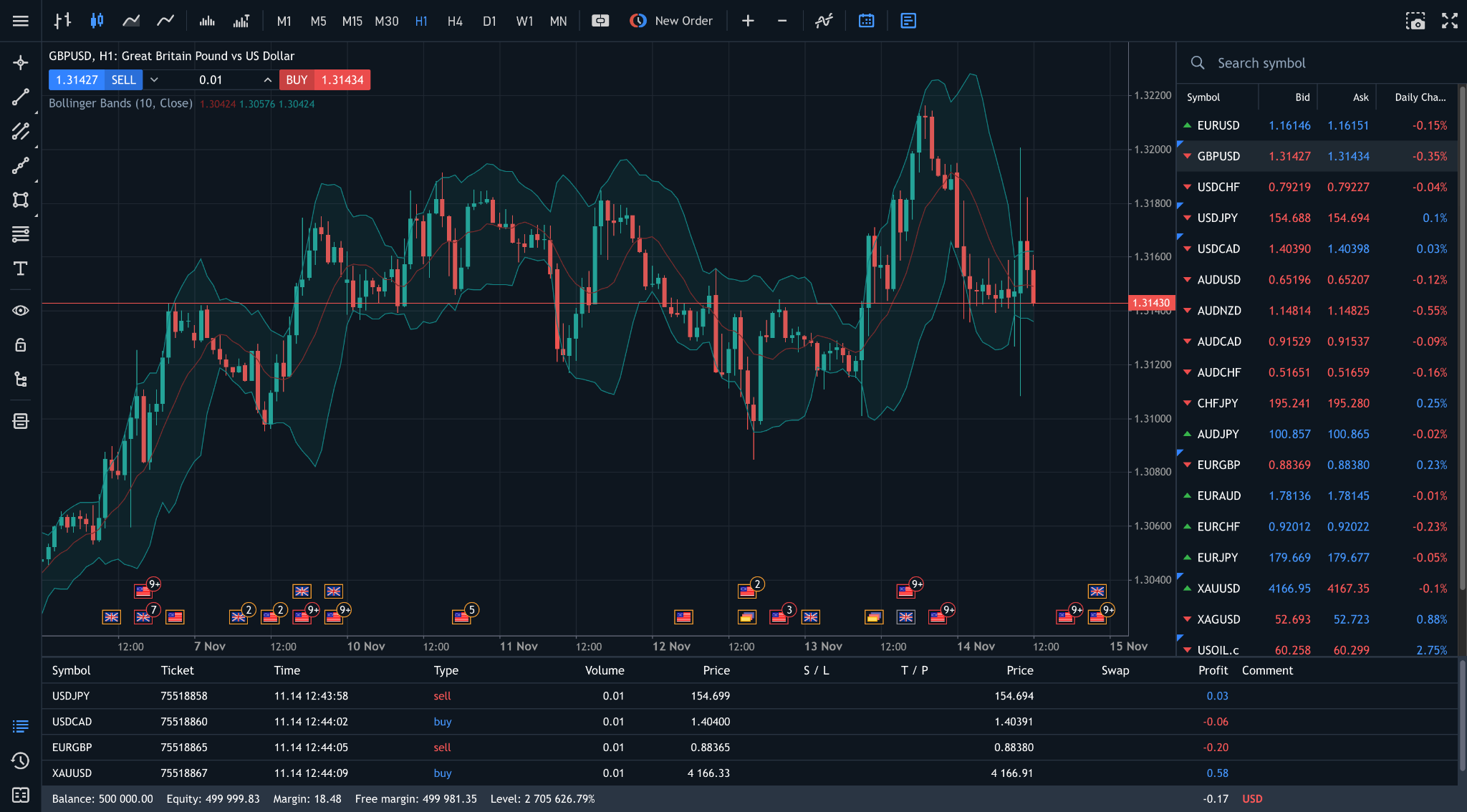Switch chart to bar chart type
Viewport: 1467px width, 812px height.
[62, 21]
